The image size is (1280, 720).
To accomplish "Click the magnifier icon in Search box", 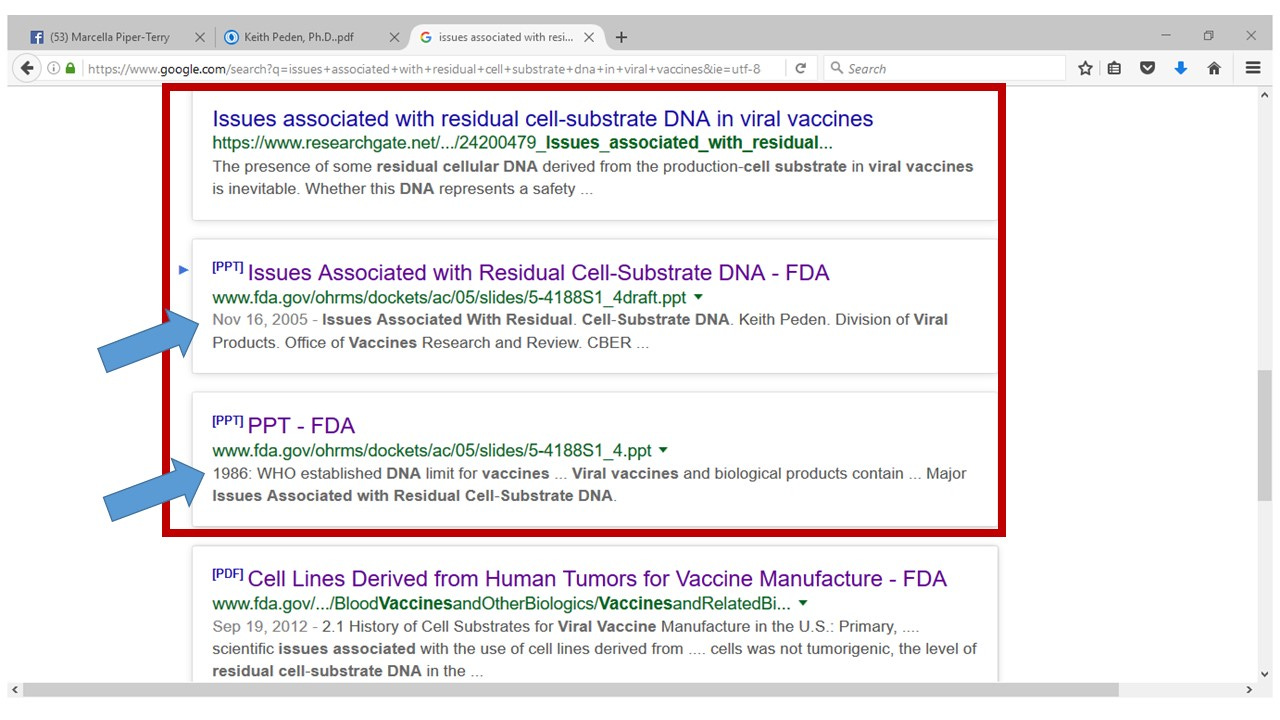I will click(836, 69).
